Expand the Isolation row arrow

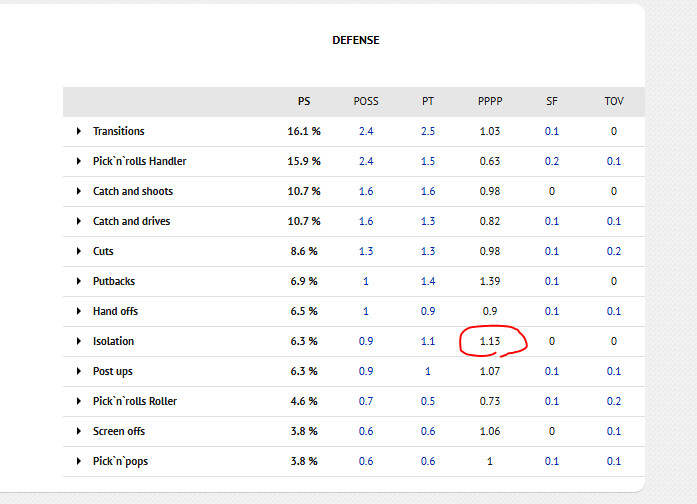click(x=79, y=341)
